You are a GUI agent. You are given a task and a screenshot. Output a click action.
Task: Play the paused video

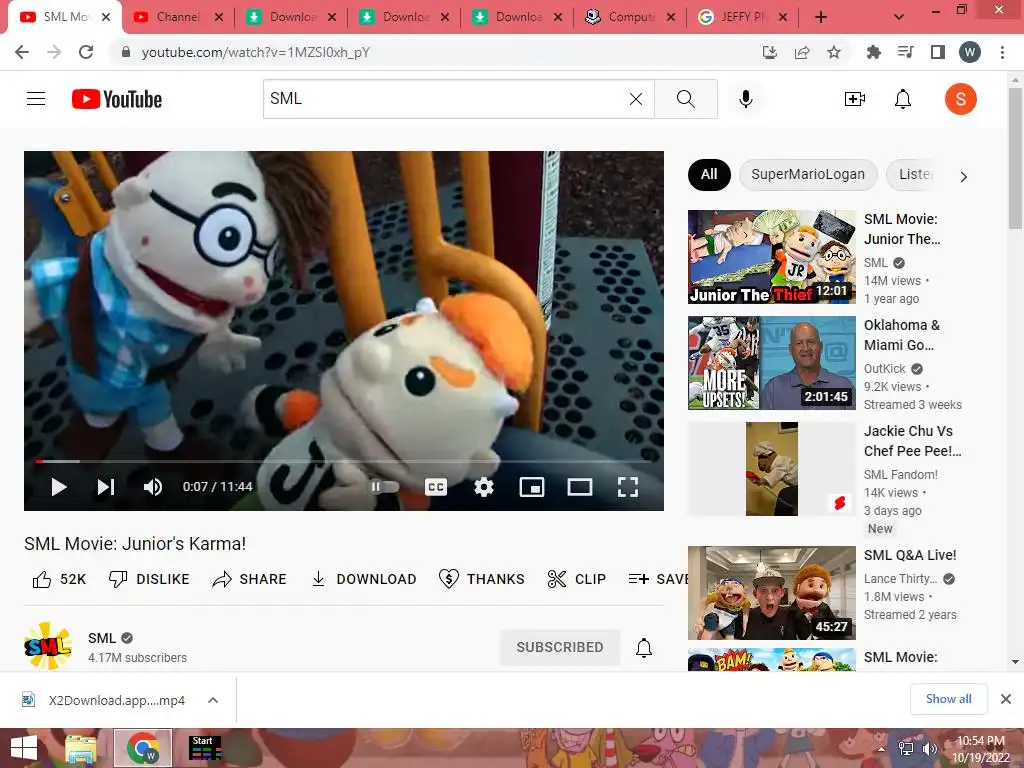point(59,487)
